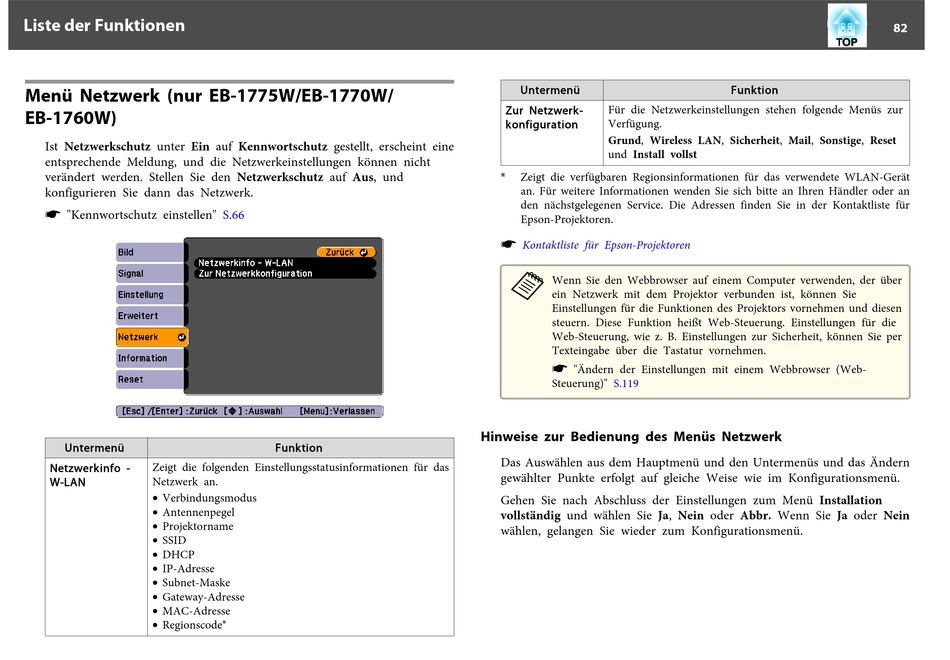This screenshot has width=950, height=660.
Task: Click the Verbindungsmodus list item
Action: [209, 498]
